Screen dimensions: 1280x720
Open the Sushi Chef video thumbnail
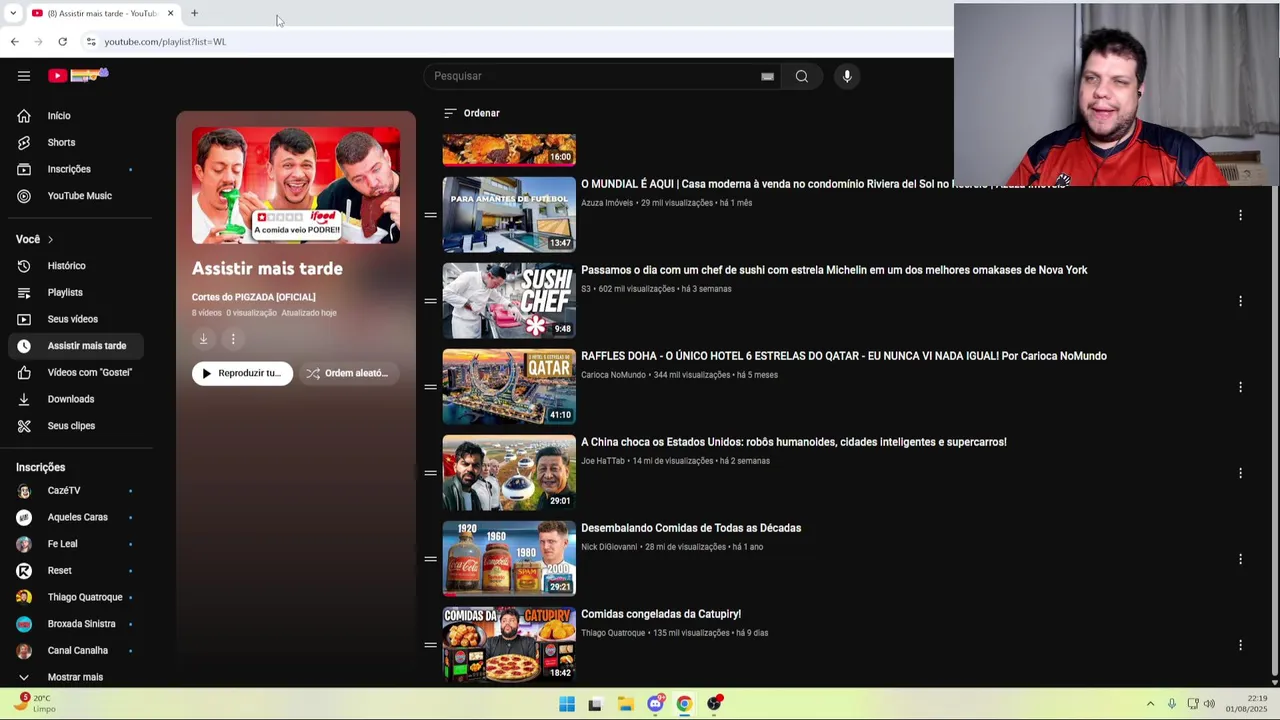tap(509, 301)
